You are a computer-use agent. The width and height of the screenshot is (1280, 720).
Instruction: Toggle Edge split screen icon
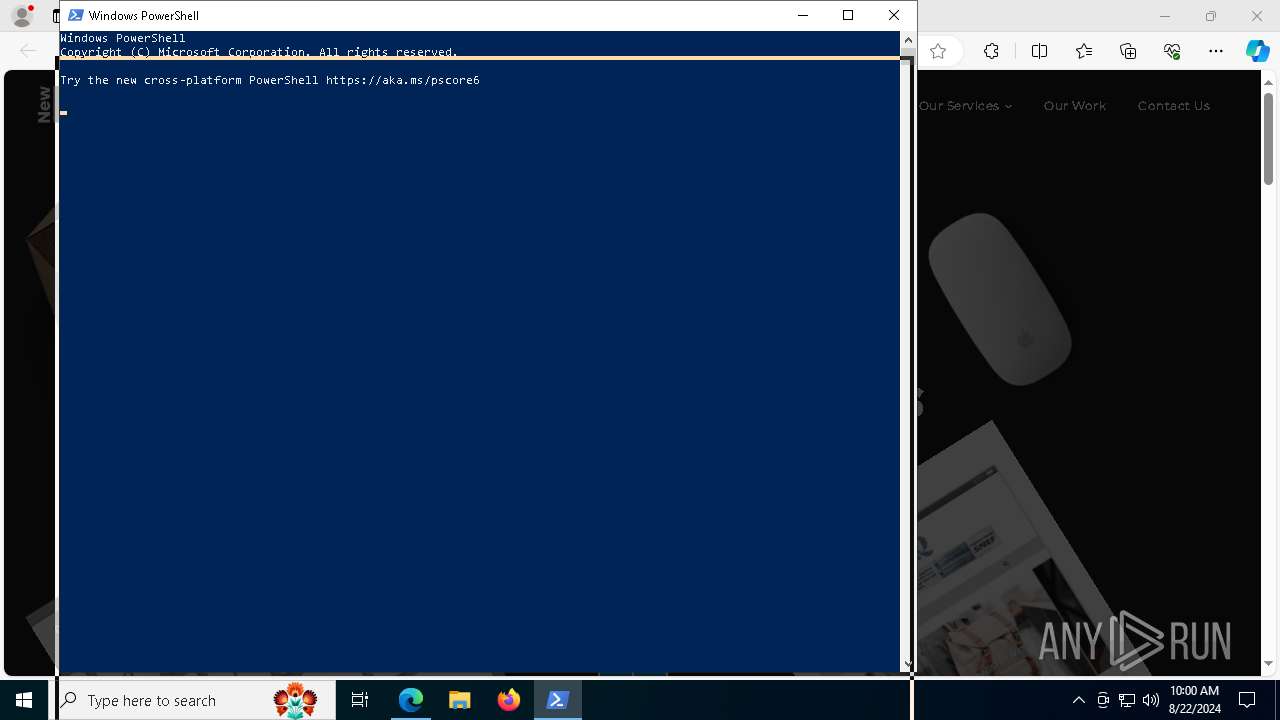[x=1039, y=51]
